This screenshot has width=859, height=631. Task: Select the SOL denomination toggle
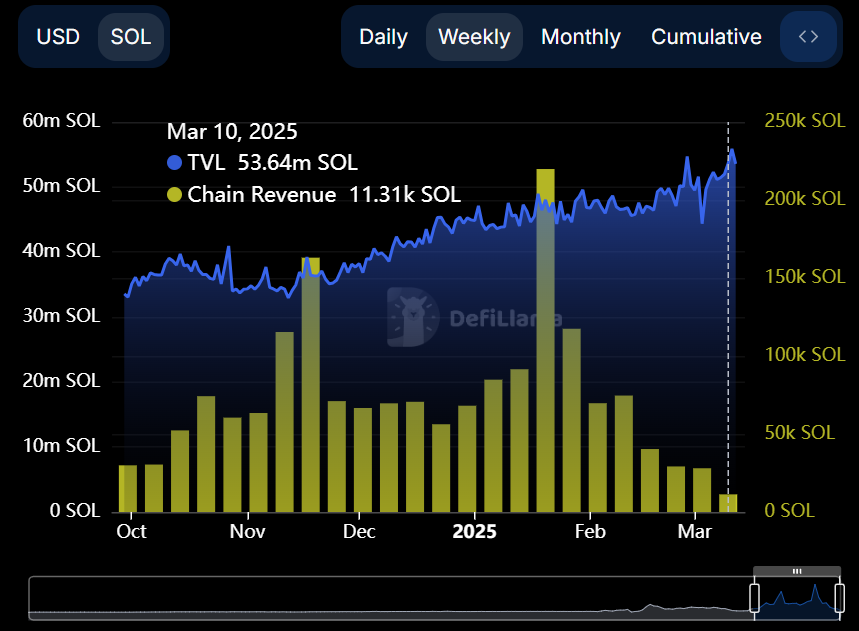(131, 37)
